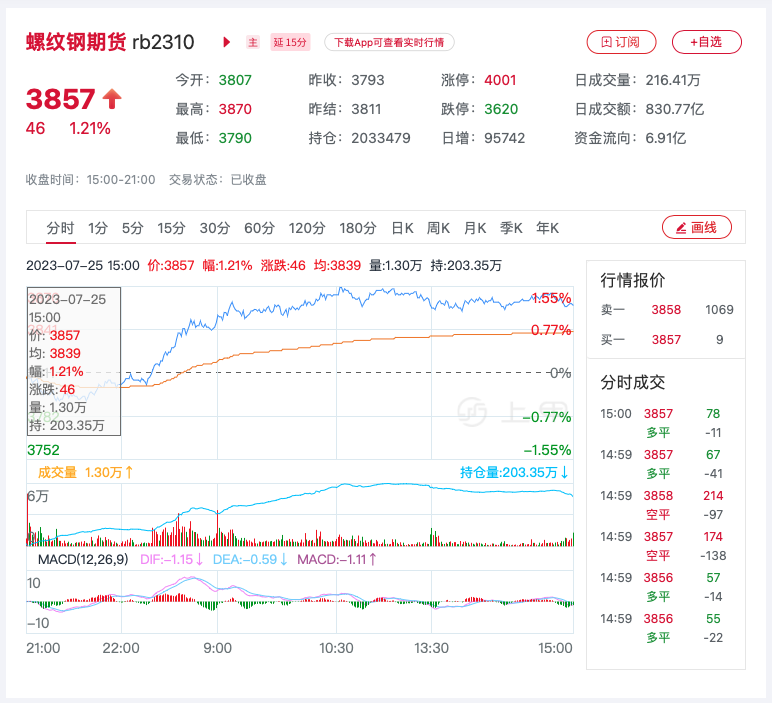The image size is (772, 703).
Task: Click the 延15分 delay badge
Action: point(291,42)
